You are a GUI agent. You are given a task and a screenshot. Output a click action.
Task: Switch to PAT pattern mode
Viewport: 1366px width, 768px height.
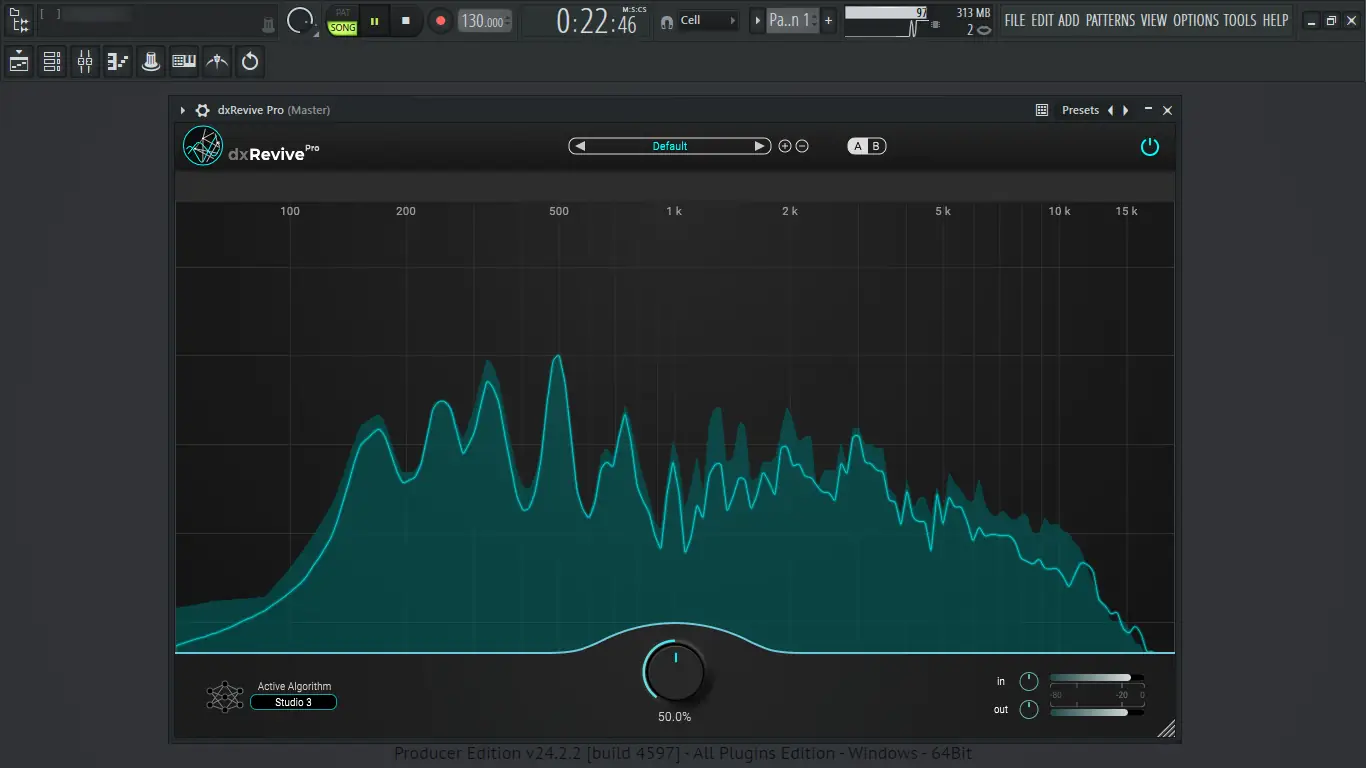coord(343,13)
